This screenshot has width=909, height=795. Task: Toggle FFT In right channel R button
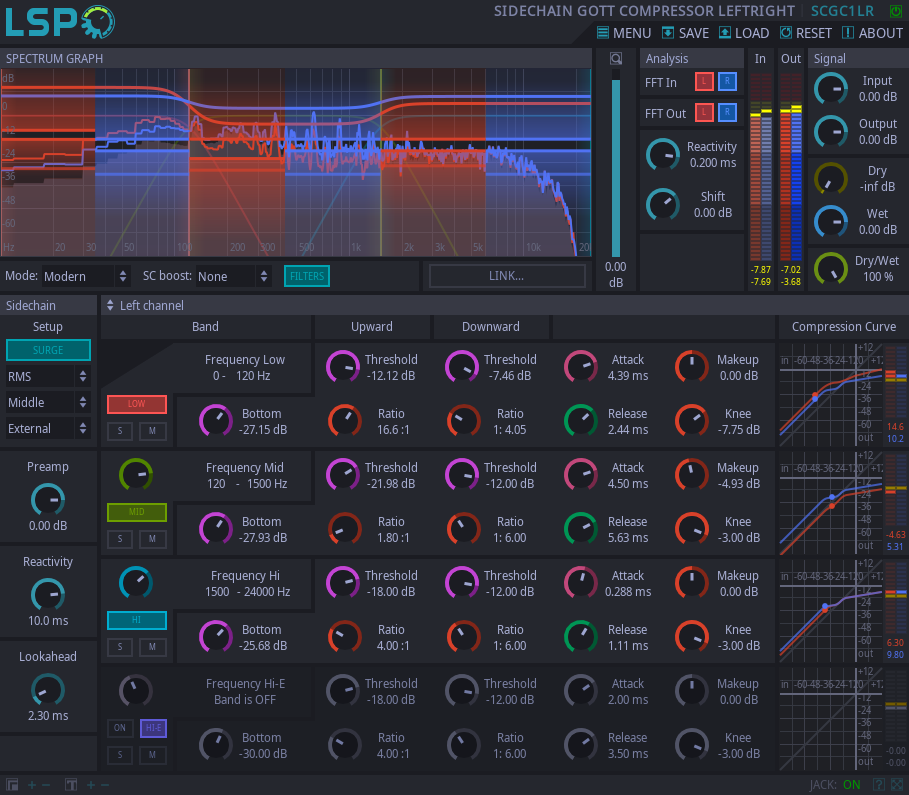[x=727, y=82]
